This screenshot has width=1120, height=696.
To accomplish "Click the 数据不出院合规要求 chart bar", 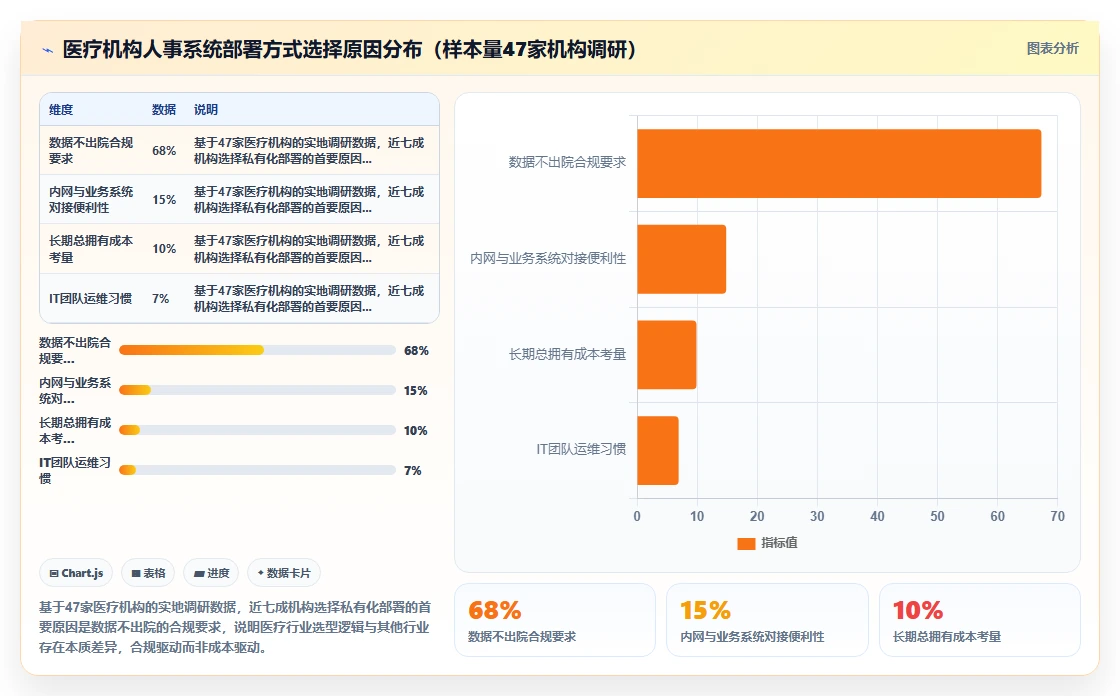I will 839,163.
